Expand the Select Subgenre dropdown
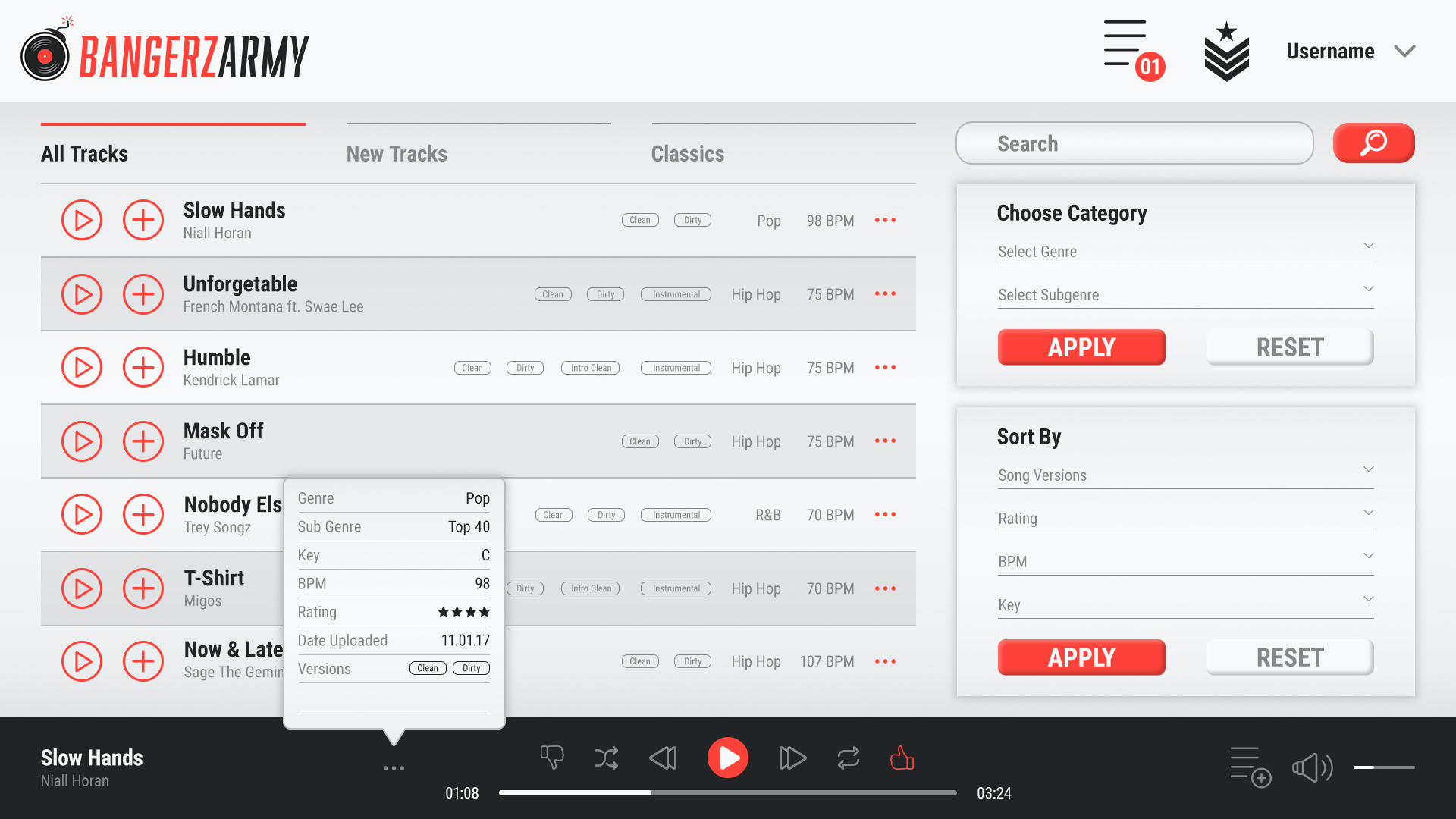 pos(1185,294)
